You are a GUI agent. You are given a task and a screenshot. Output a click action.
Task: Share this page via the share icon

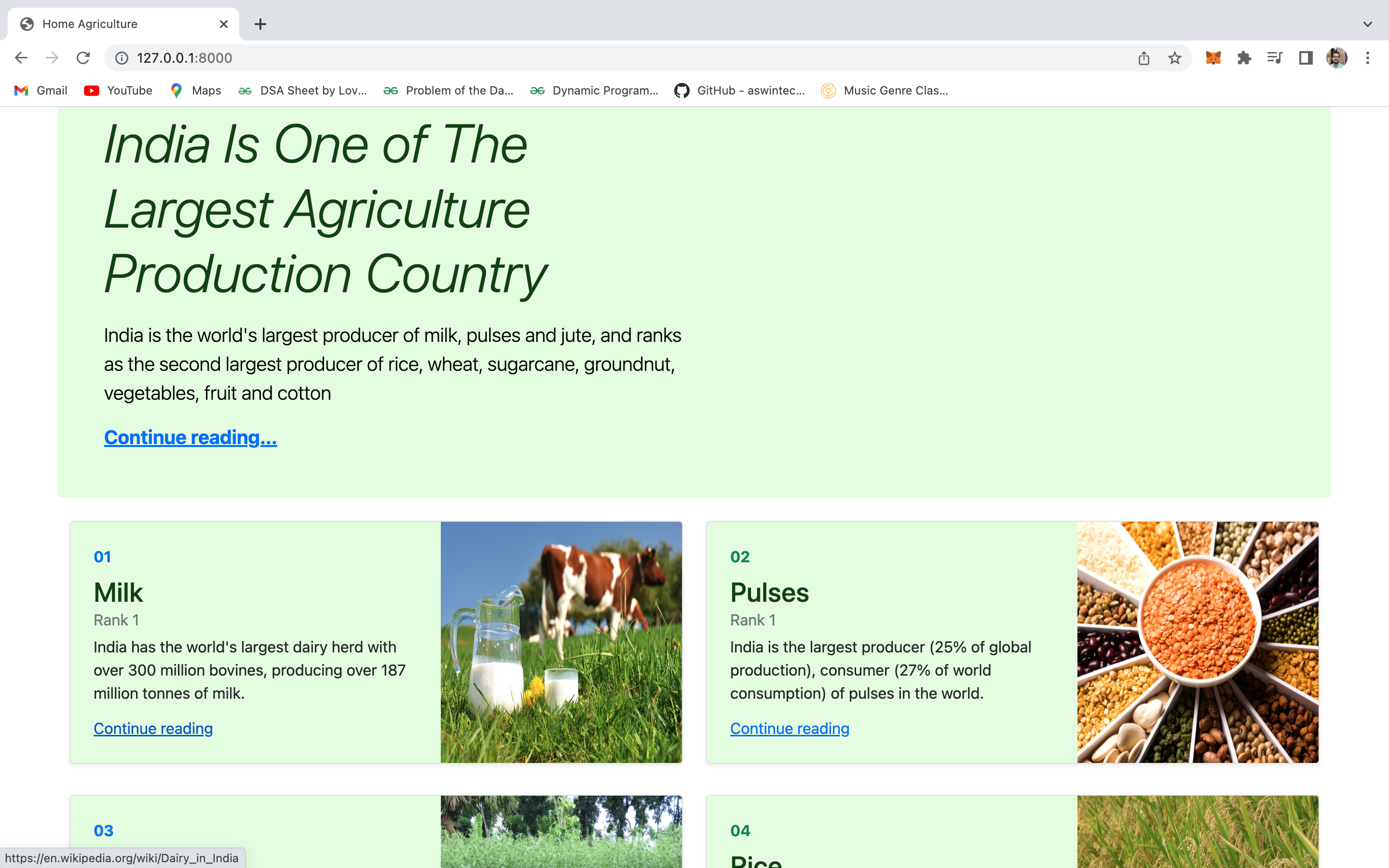[1144, 58]
